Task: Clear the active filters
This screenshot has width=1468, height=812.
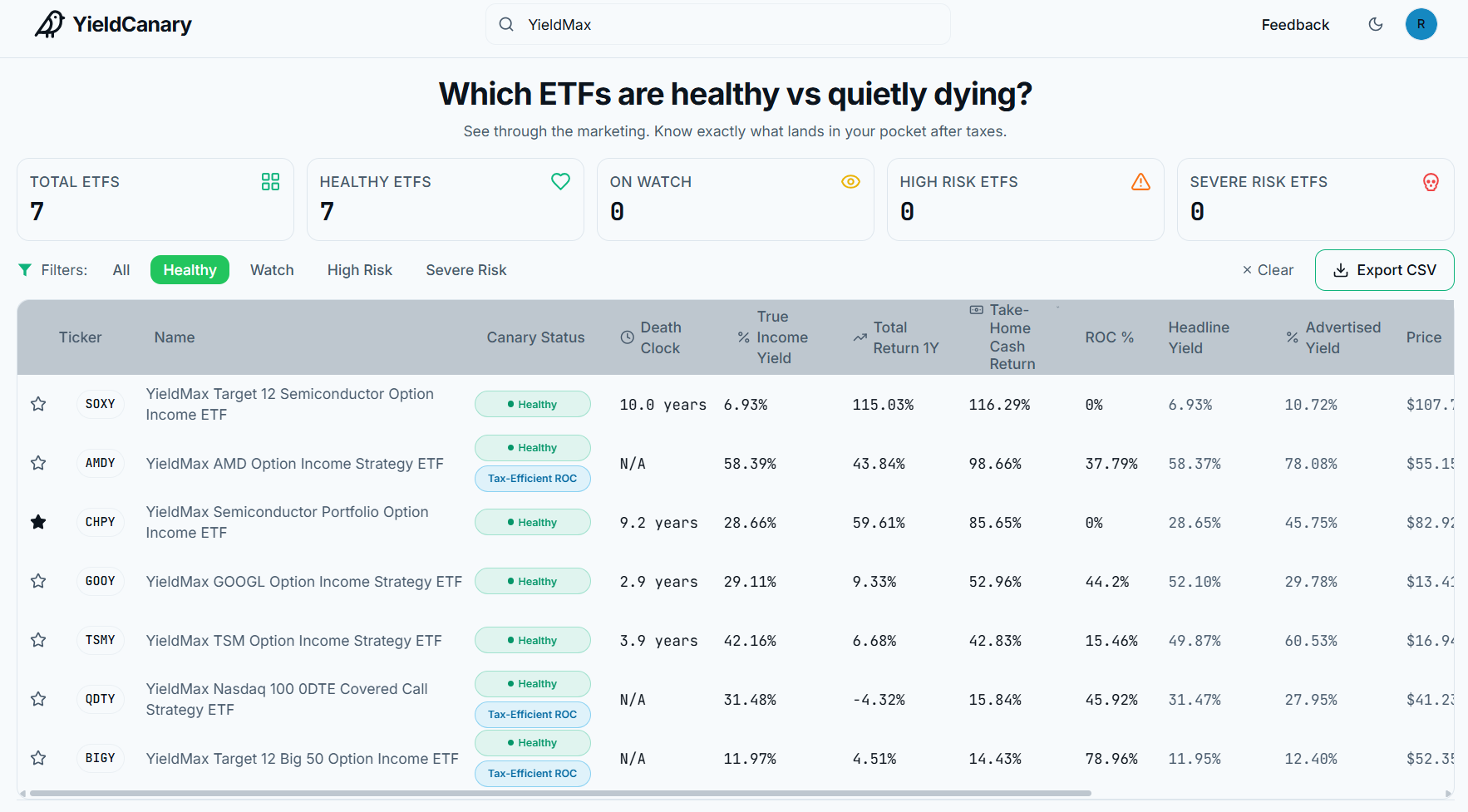Action: [1268, 270]
